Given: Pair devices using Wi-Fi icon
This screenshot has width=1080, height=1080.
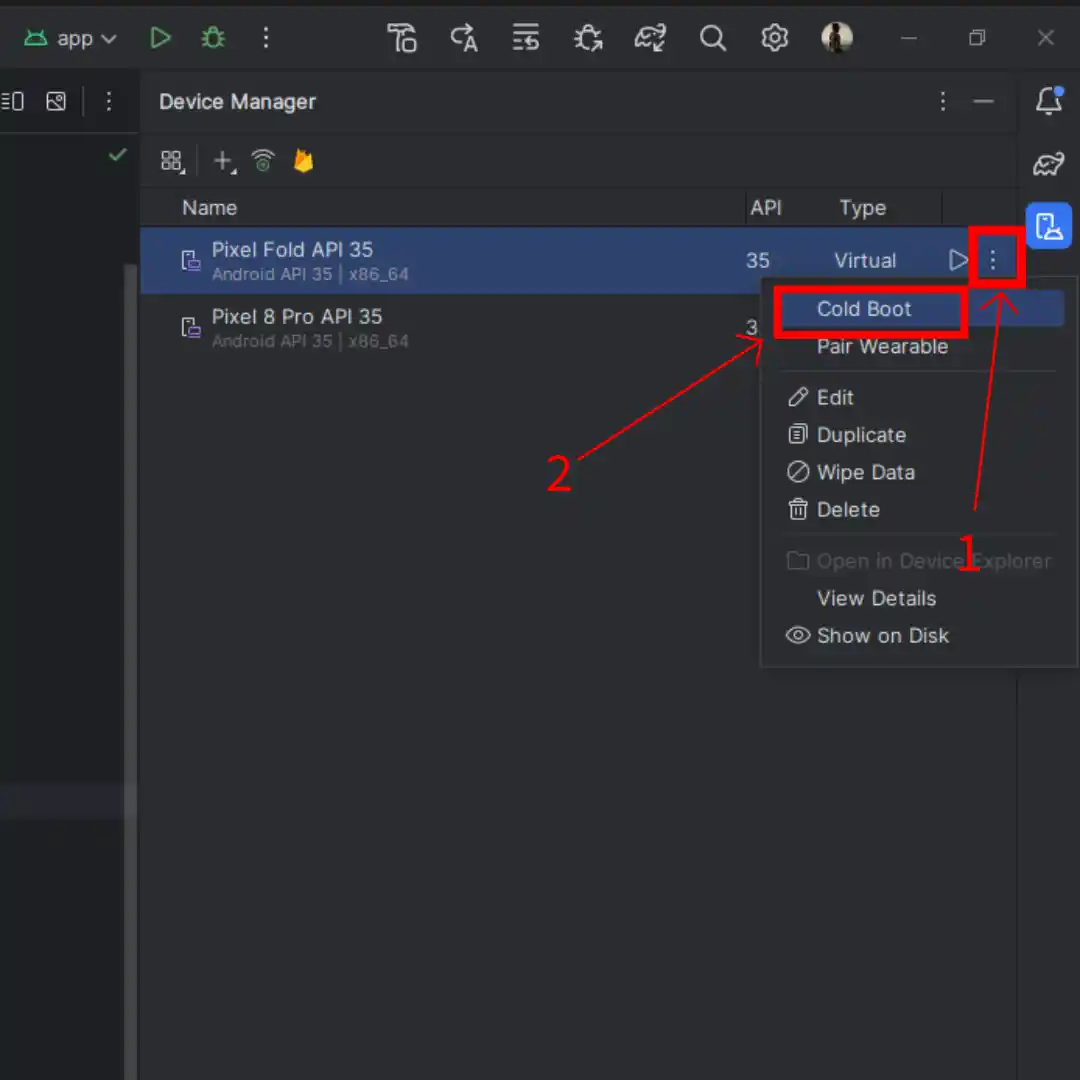Looking at the screenshot, I should pos(263,161).
